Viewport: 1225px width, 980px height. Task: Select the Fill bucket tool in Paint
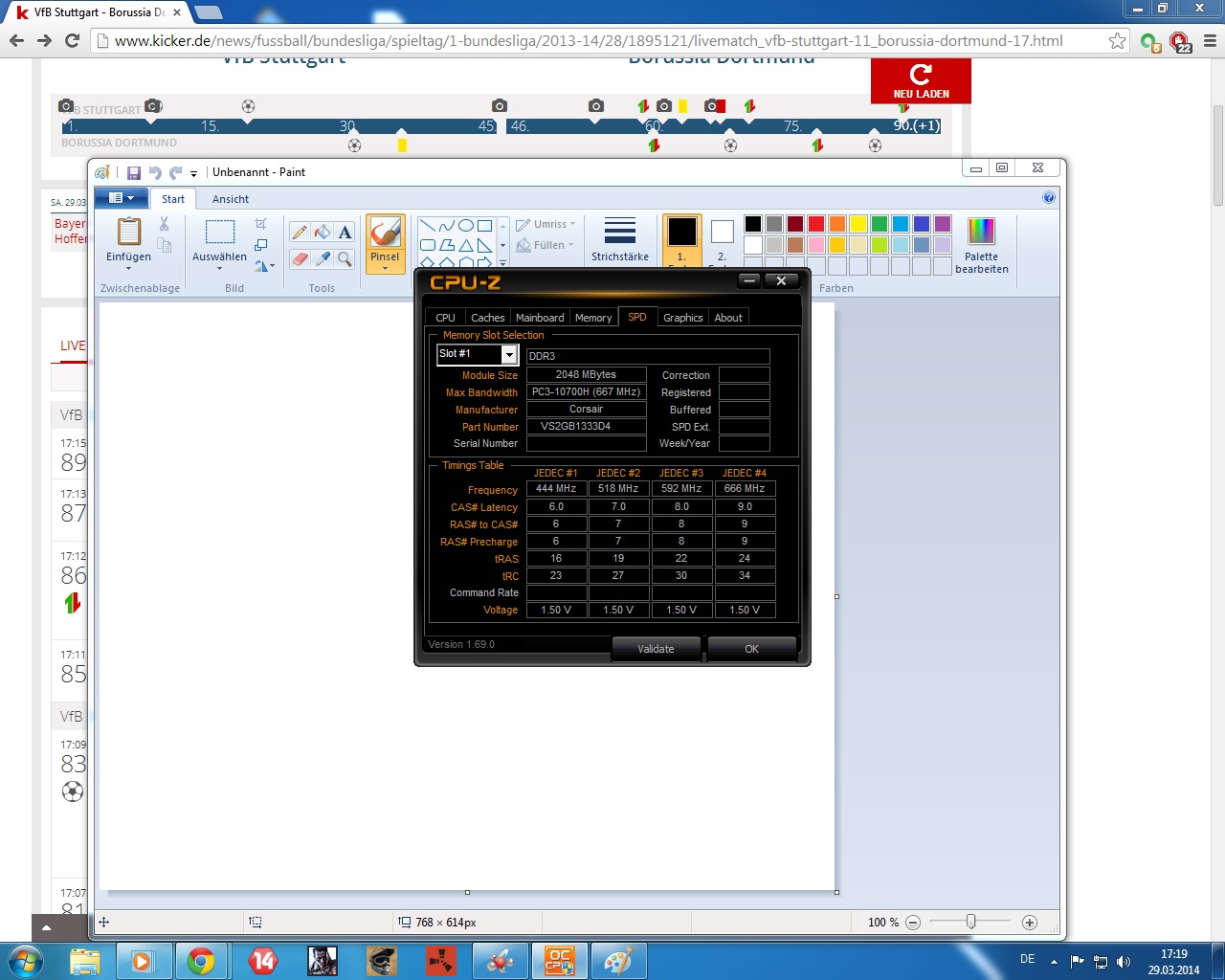tap(323, 233)
